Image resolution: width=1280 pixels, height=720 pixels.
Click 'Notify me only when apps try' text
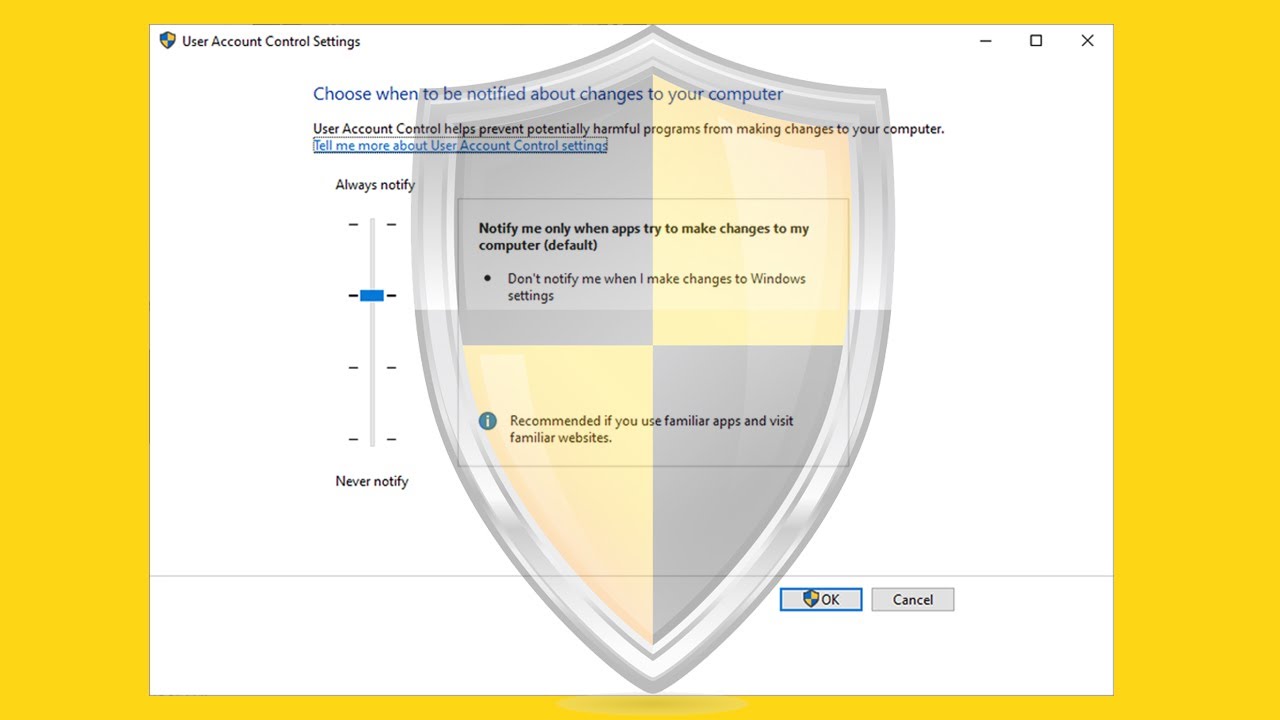(644, 237)
